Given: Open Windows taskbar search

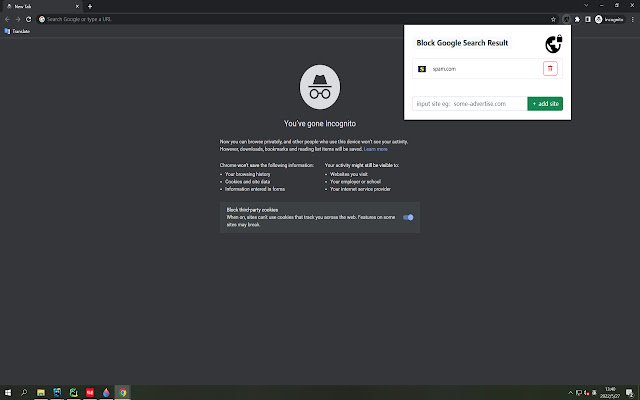Looking at the screenshot, I should 24,393.
